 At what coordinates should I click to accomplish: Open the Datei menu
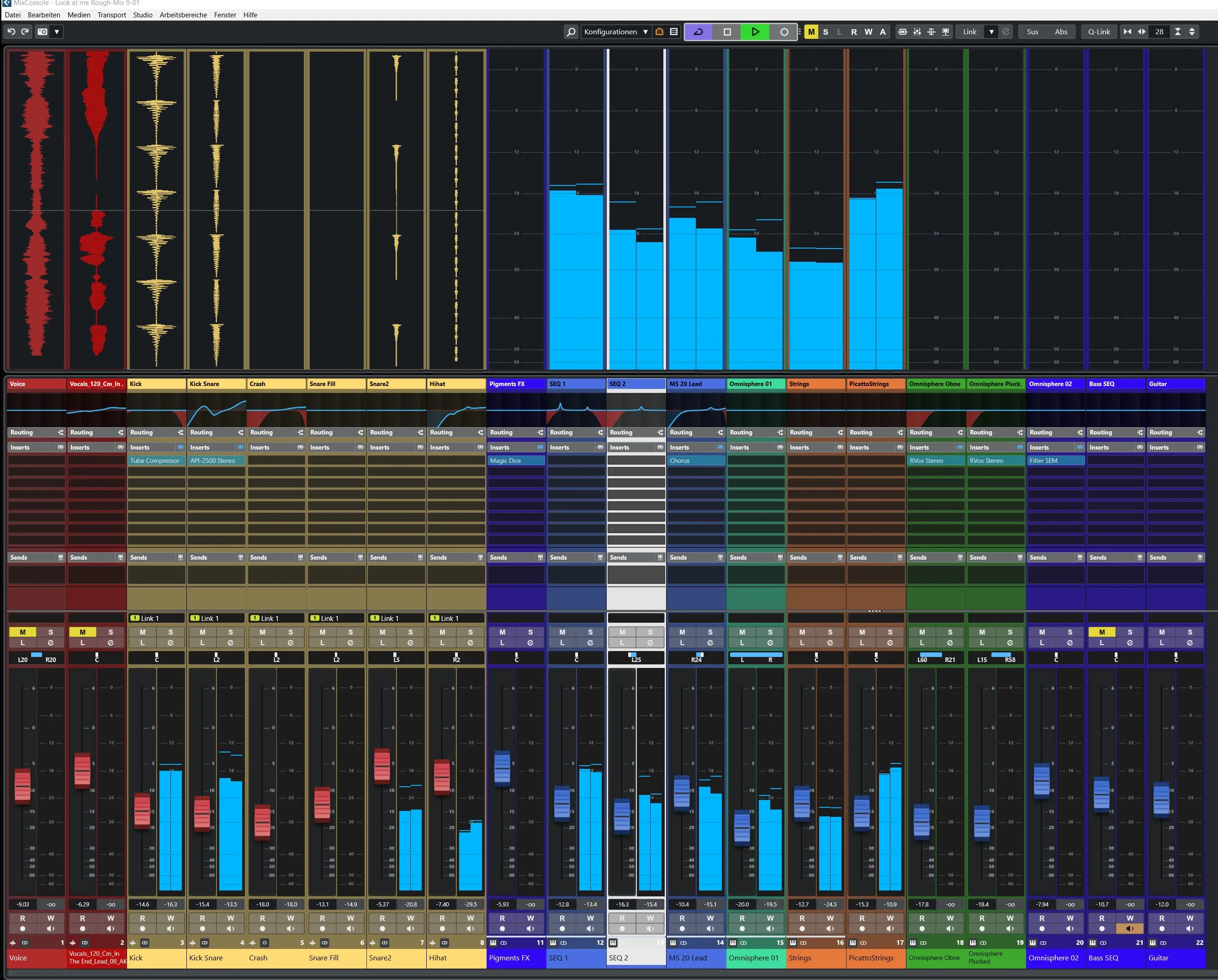pyautogui.click(x=12, y=15)
